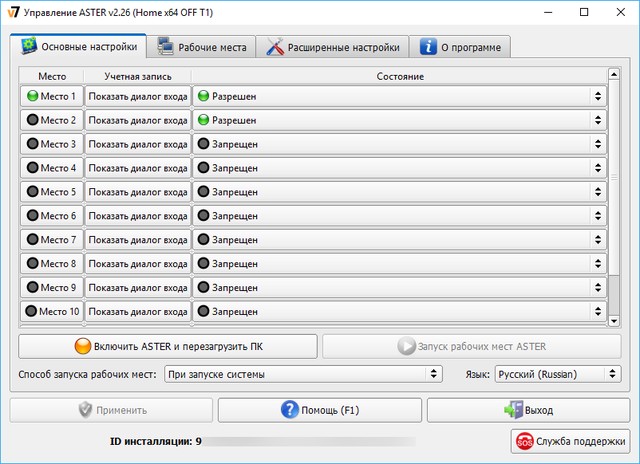
Task: Open Помощь (F1) help
Action: click(320, 410)
